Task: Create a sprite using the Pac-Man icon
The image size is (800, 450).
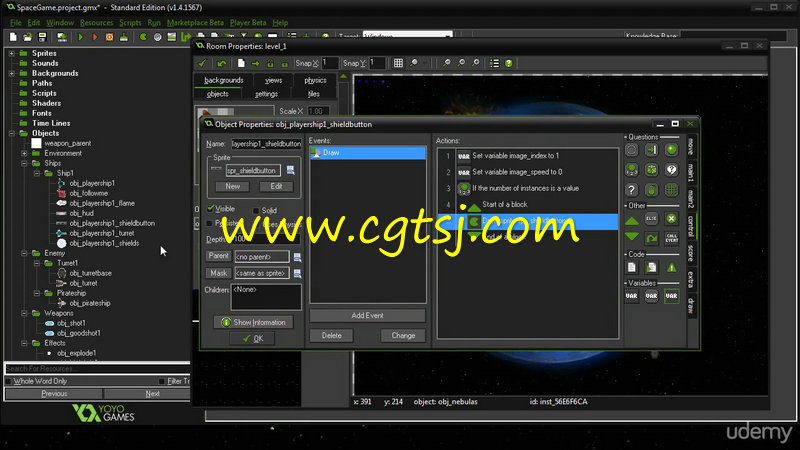Action: pyautogui.click(x=143, y=37)
